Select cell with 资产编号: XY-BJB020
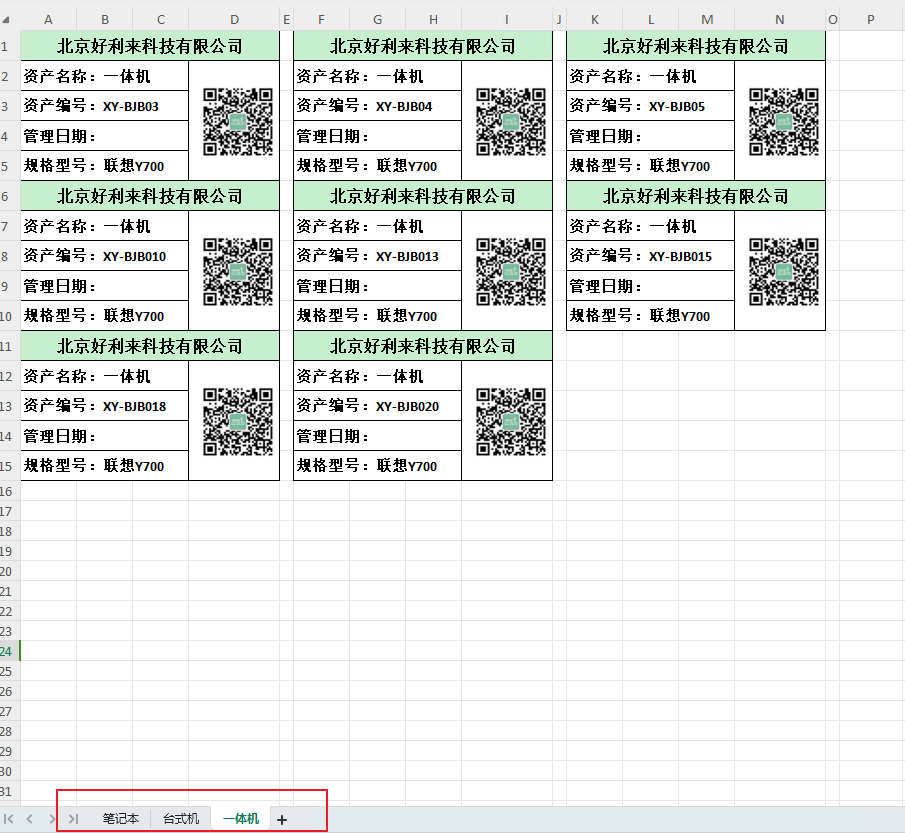 click(377, 406)
